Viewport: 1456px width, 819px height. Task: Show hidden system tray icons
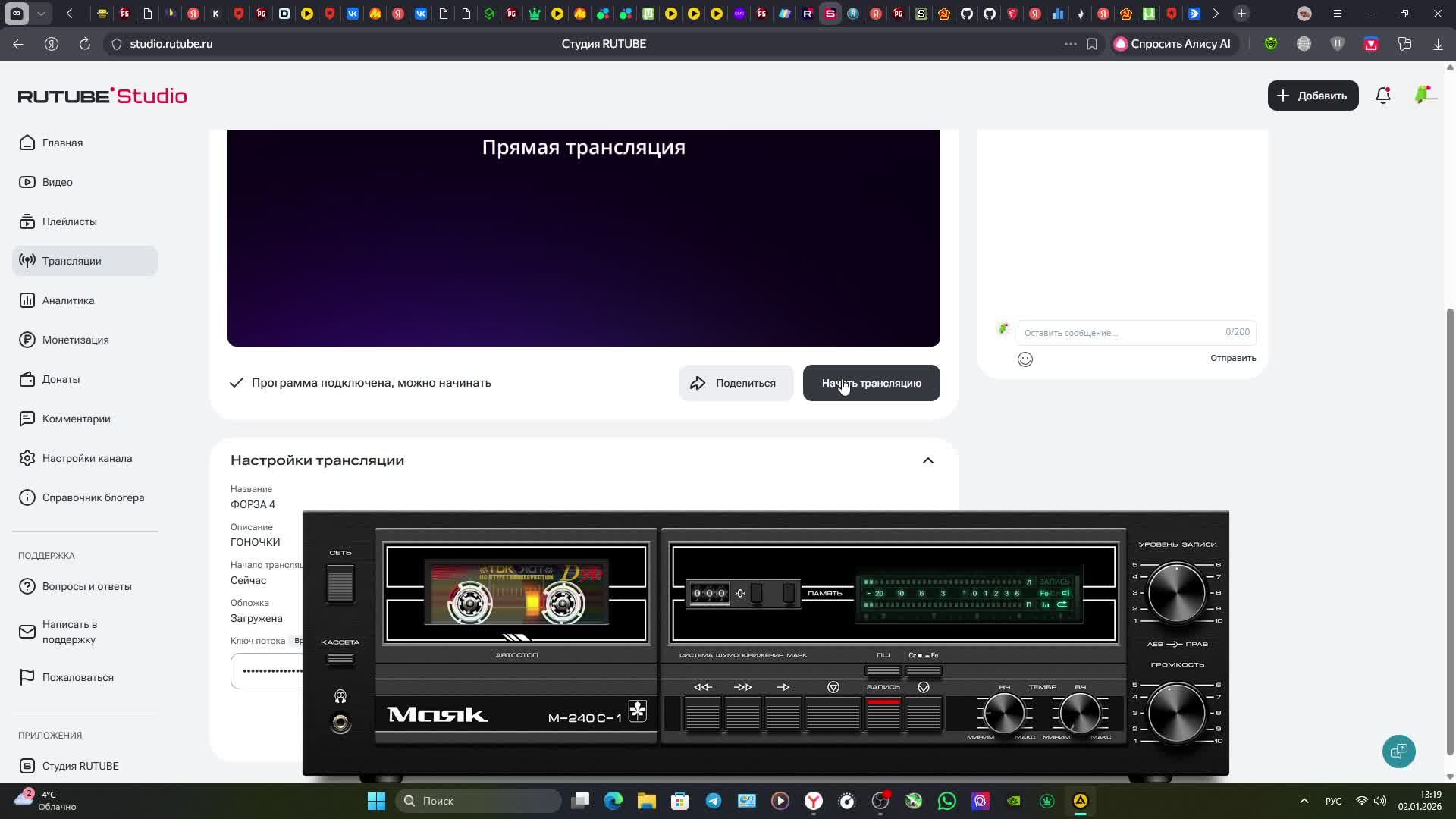pyautogui.click(x=1304, y=801)
